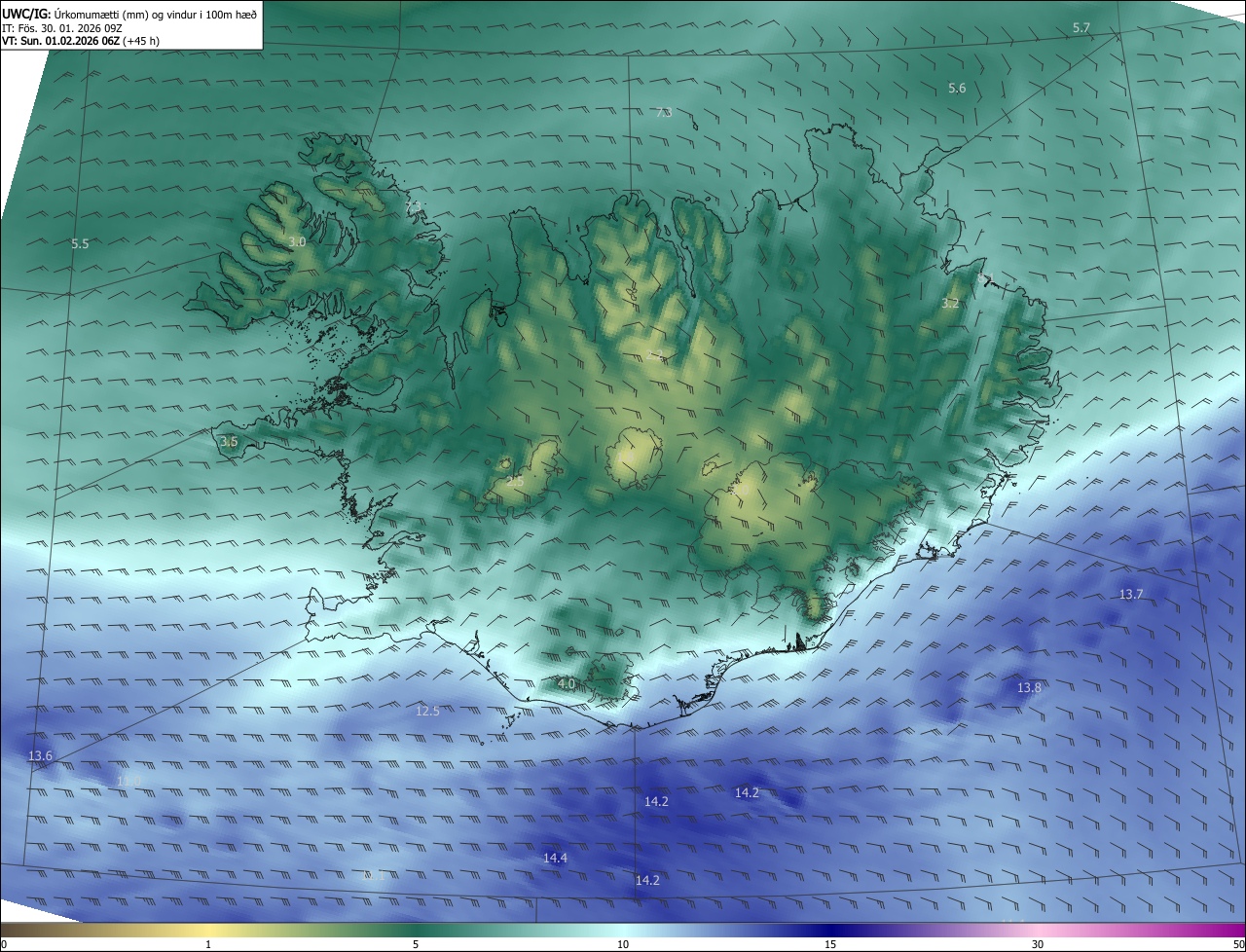The width and height of the screenshot is (1246, 952).
Task: Click the 15 label on the color scale
Action: (x=830, y=944)
